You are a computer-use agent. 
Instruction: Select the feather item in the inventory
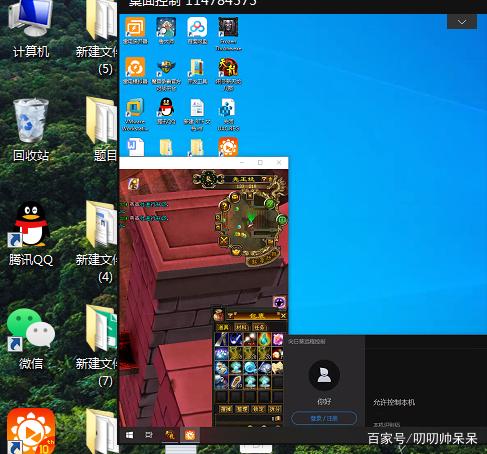[235, 382]
